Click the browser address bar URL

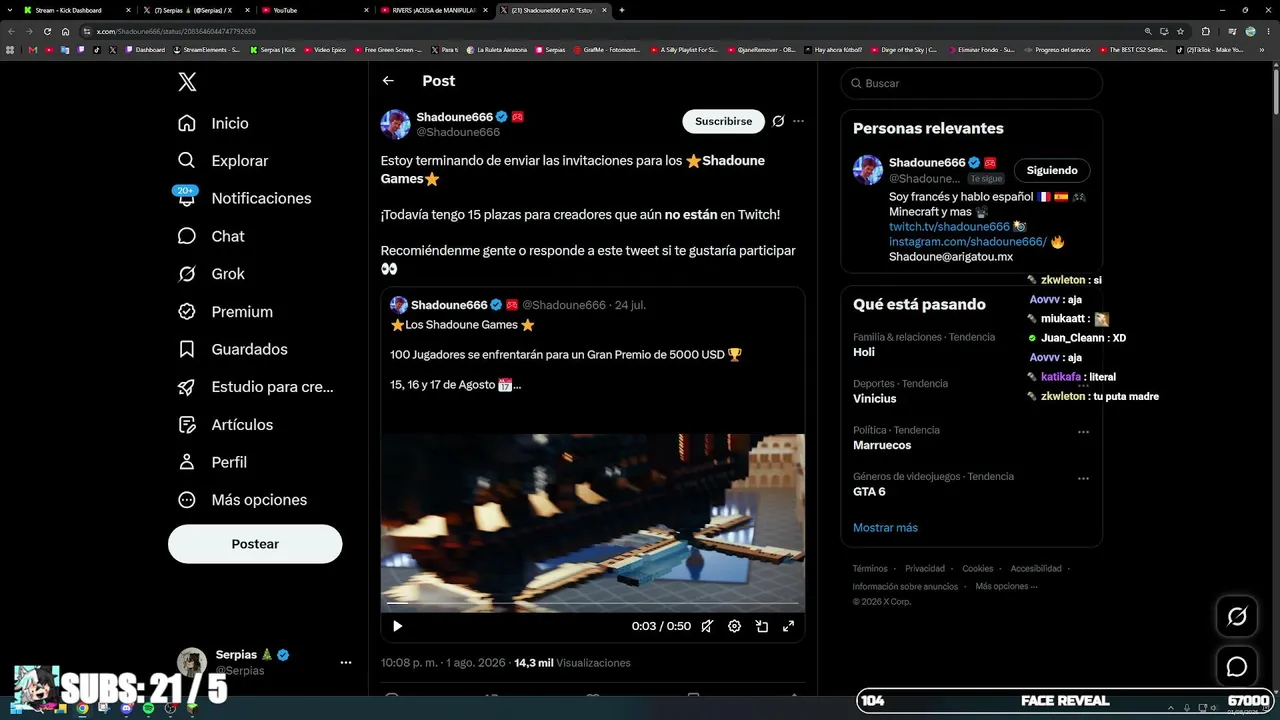coord(176,31)
